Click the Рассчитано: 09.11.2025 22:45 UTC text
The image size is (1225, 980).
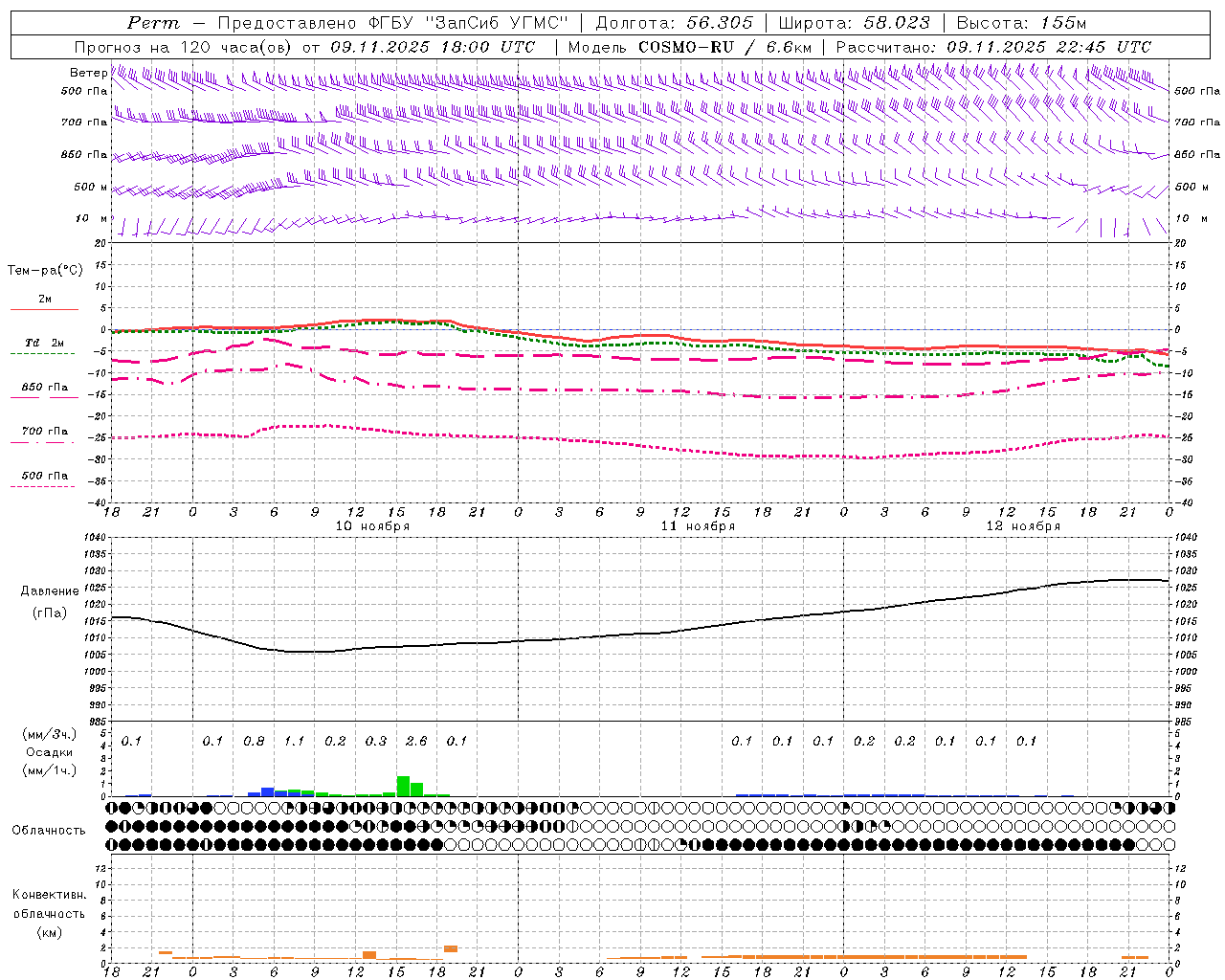coord(993,47)
